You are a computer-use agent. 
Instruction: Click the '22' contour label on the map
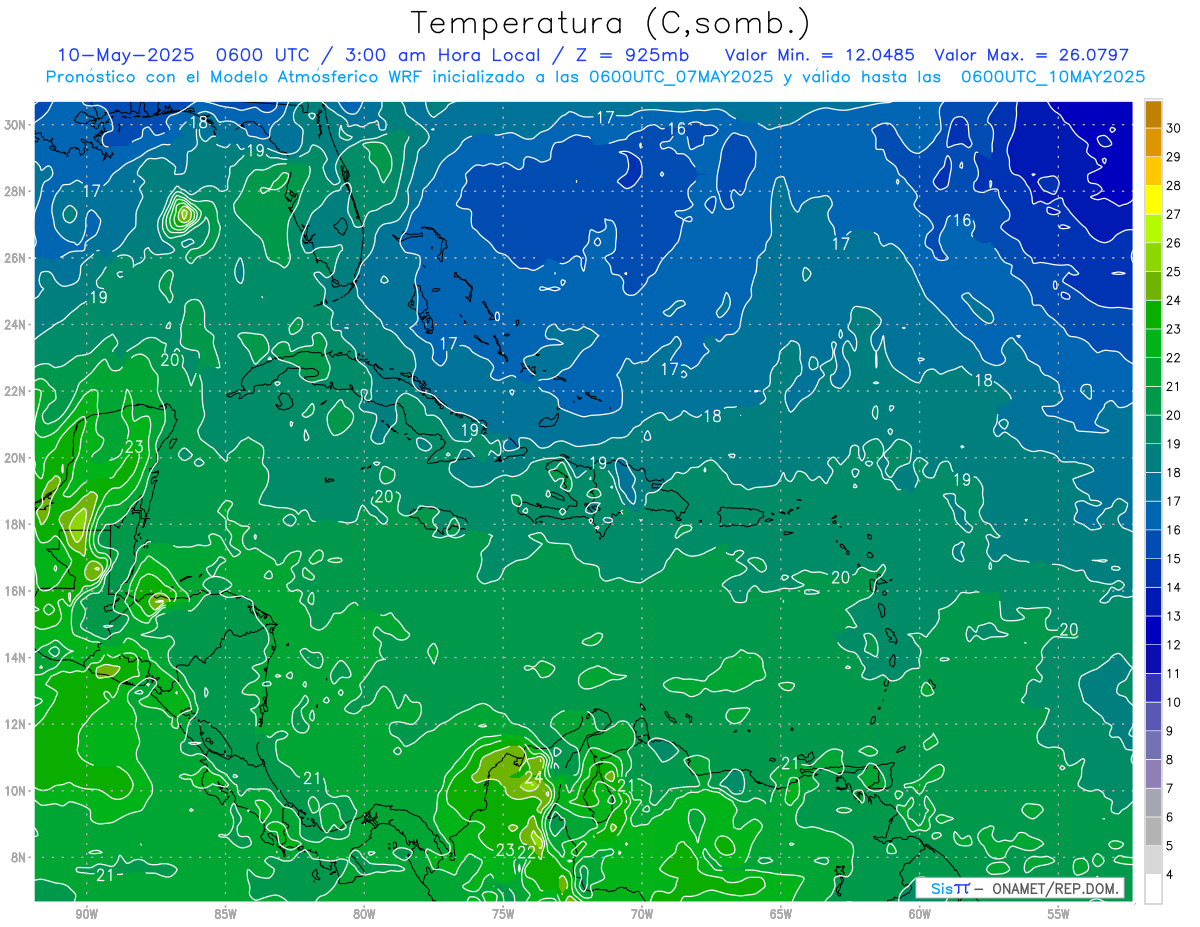click(x=527, y=851)
